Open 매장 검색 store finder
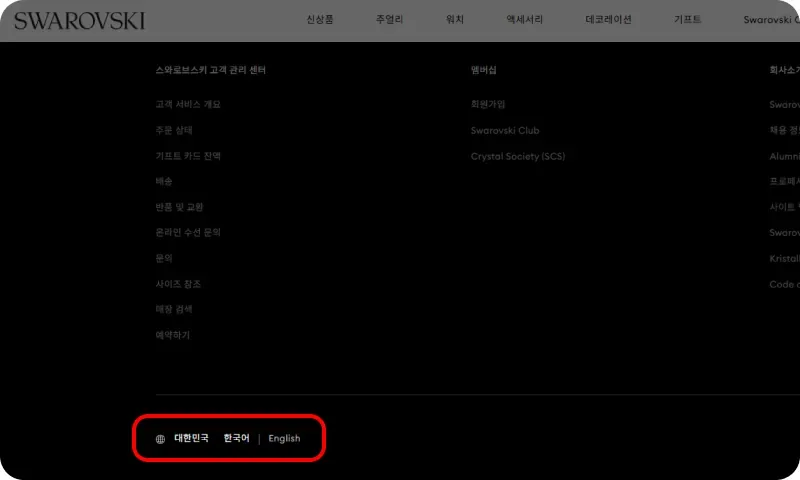Viewport: 800px width, 480px height. (174, 309)
